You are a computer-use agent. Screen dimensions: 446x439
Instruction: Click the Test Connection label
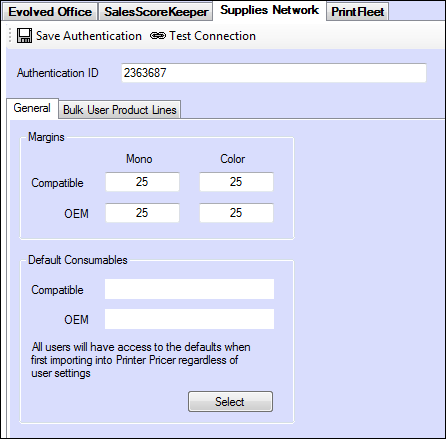point(212,36)
